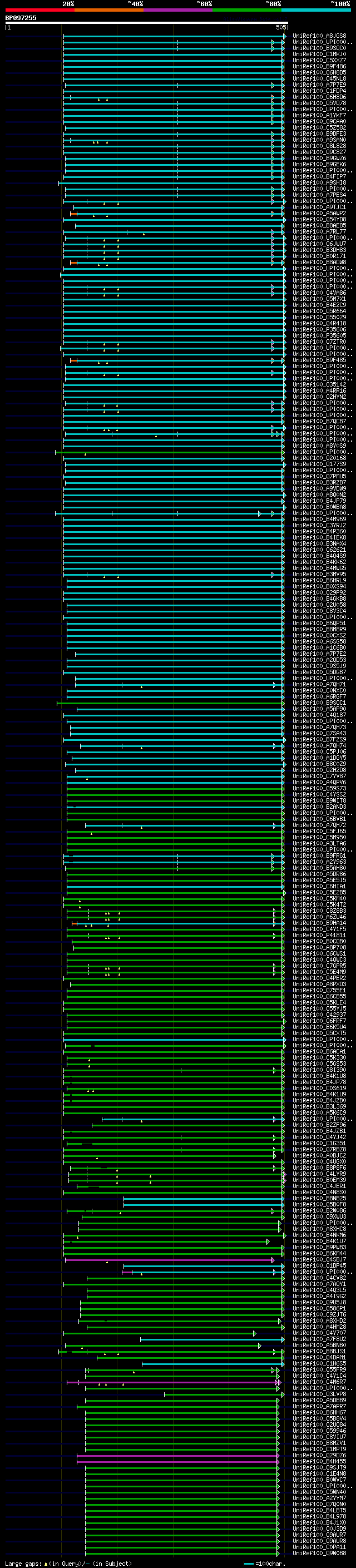This screenshot has width=356, height=1568.
Task: Select hit label UniRef100_A7RL77
Action: click(x=319, y=231)
